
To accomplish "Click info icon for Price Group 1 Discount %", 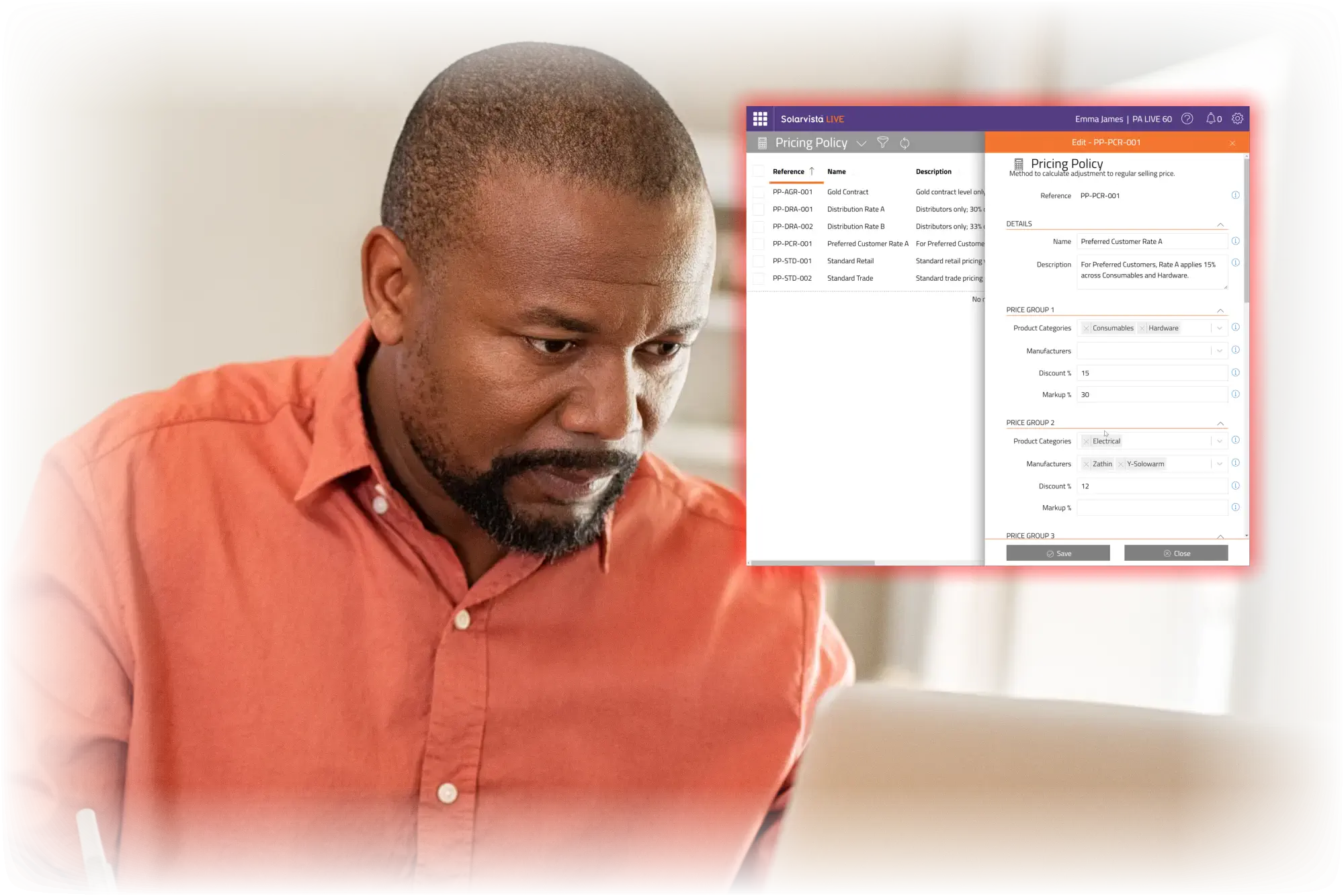I will (1235, 373).
